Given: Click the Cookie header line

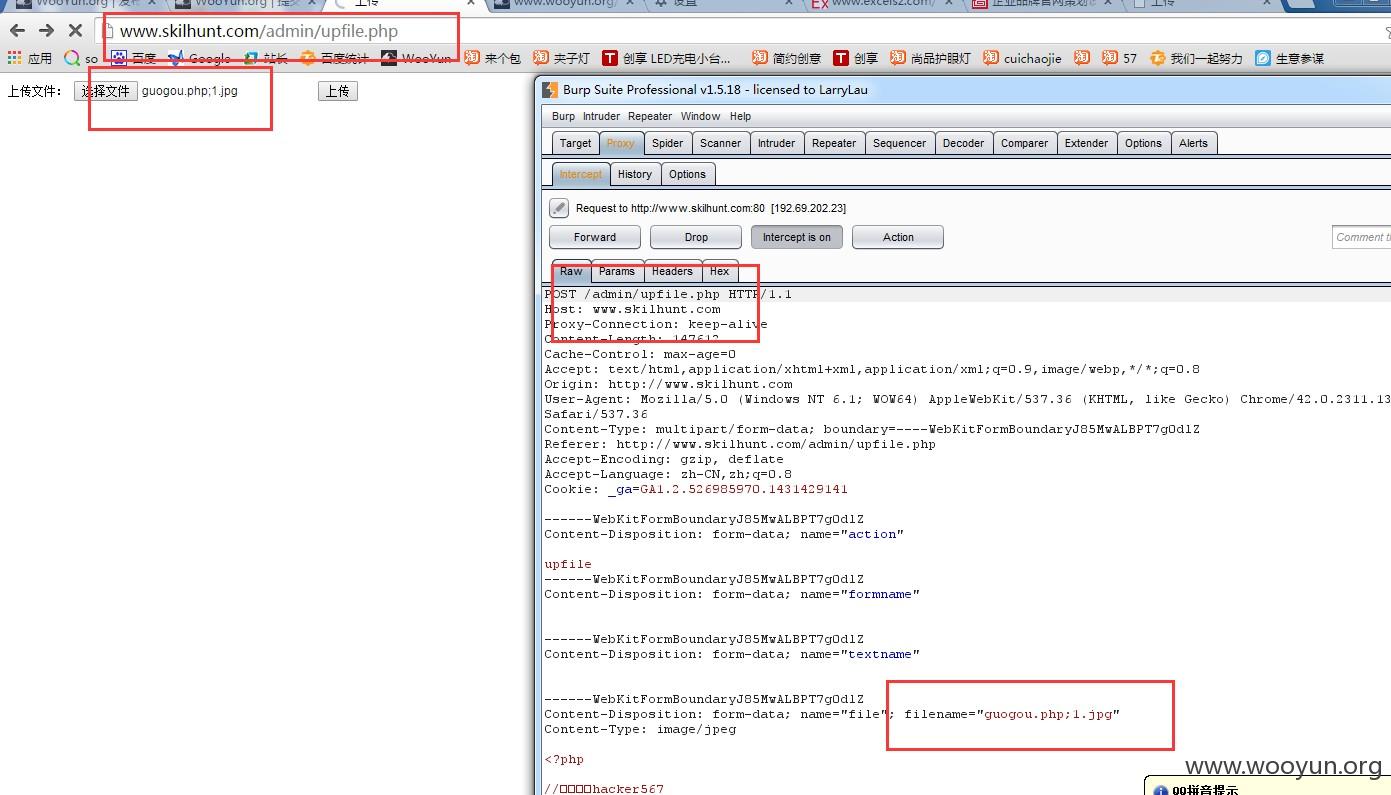Looking at the screenshot, I should 696,489.
